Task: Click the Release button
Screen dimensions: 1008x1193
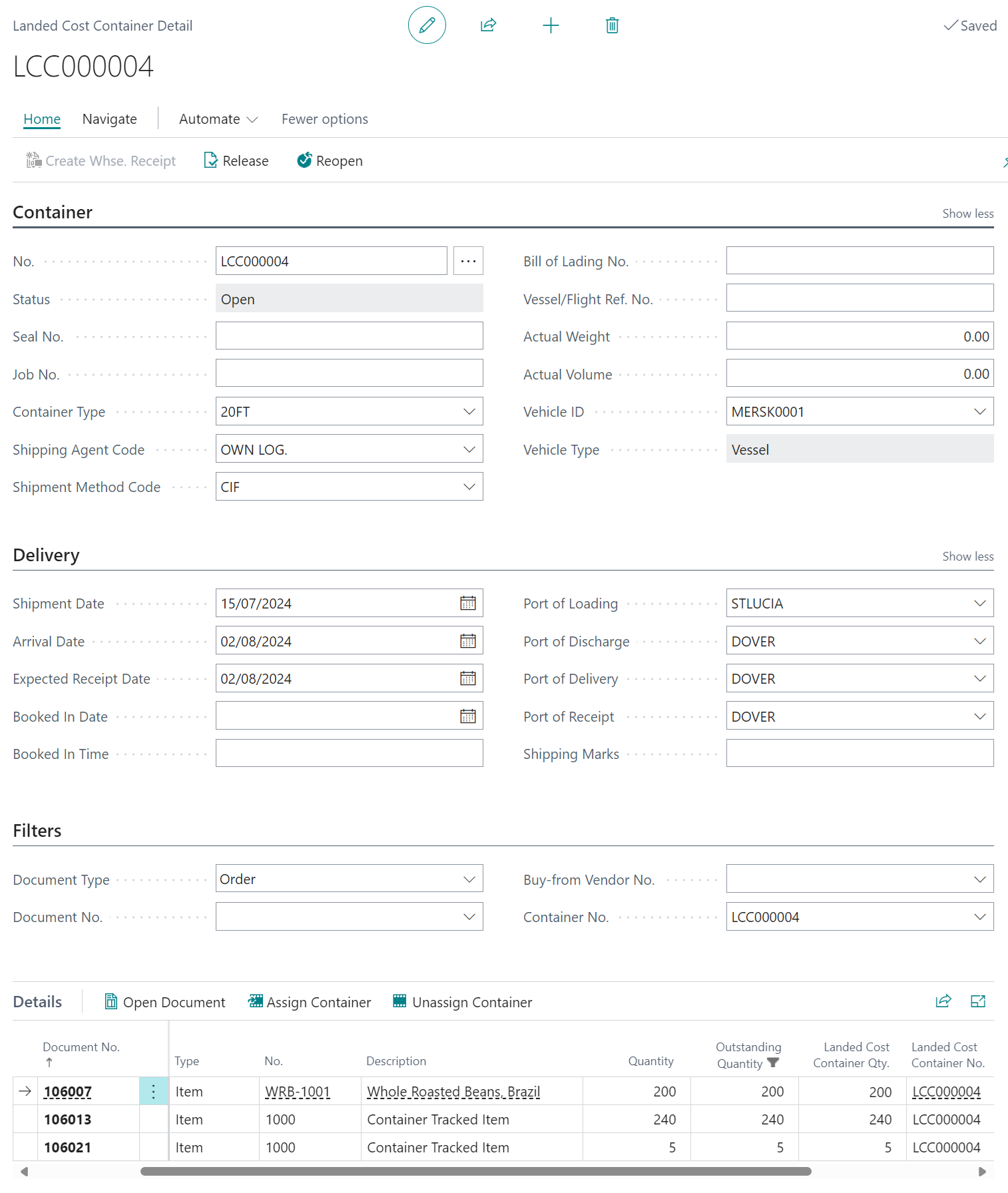Action: (x=236, y=160)
